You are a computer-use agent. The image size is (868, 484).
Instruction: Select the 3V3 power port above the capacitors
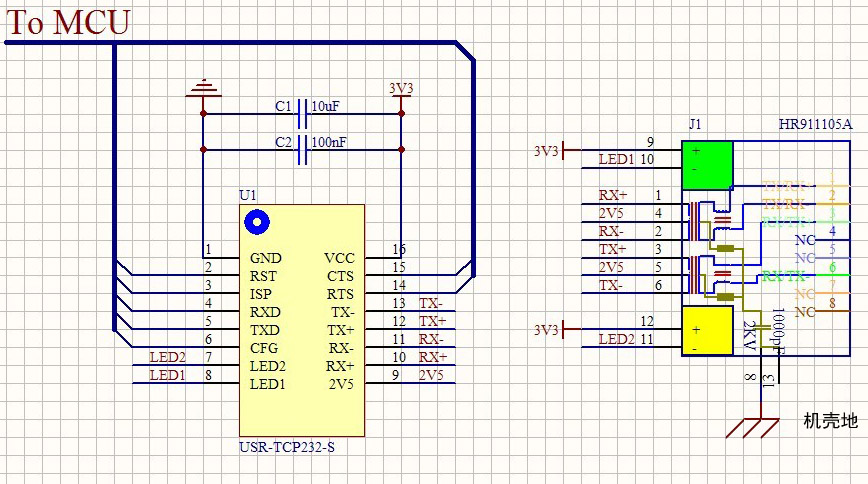point(400,89)
